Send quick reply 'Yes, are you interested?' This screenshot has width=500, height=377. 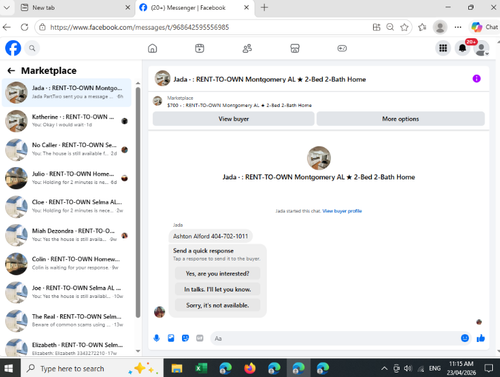[x=217, y=274]
